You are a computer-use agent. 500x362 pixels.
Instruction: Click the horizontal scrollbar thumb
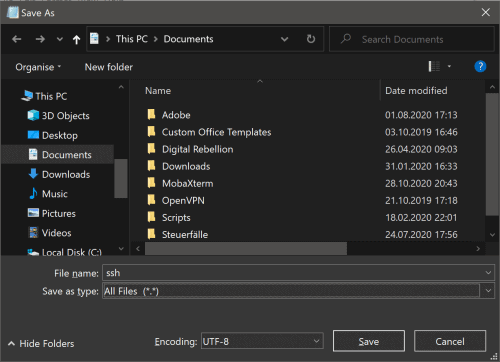pyautogui.click(x=246, y=249)
